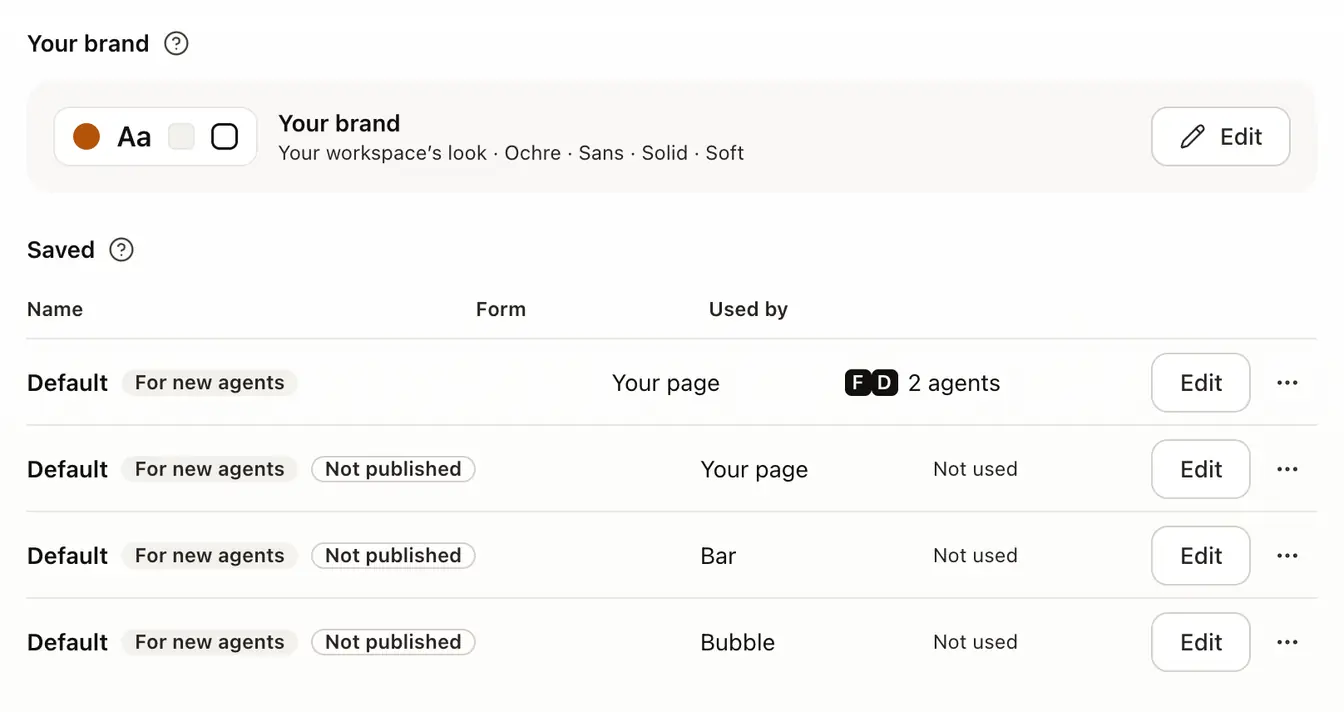Open help icon next to Your brand heading
The width and height of the screenshot is (1344, 712).
coord(176,43)
